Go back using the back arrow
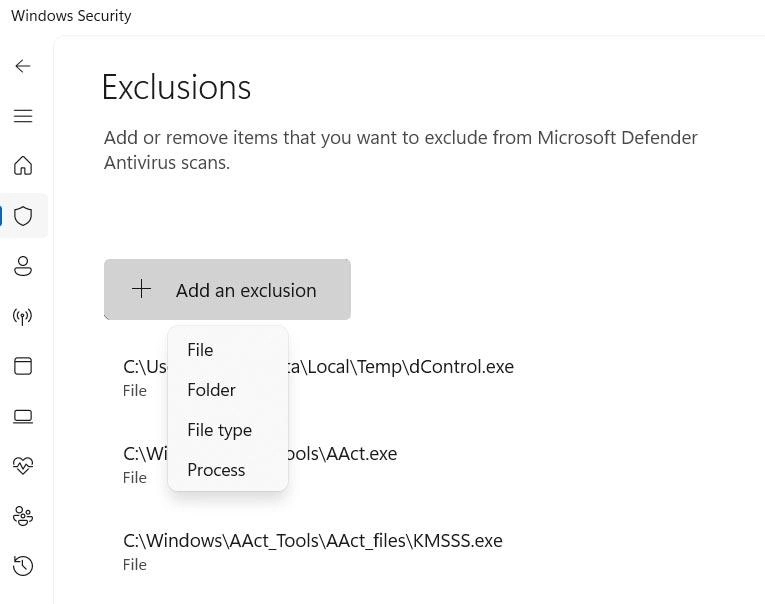The height and width of the screenshot is (604, 765). pos(23,66)
